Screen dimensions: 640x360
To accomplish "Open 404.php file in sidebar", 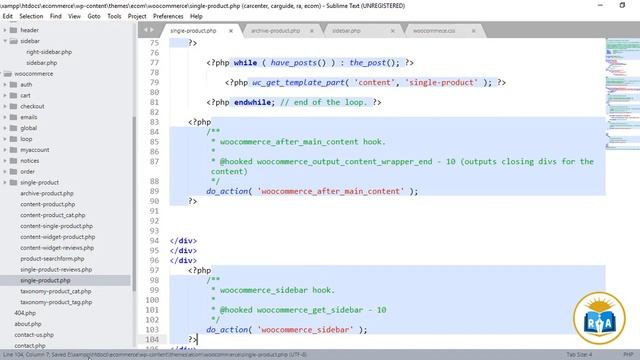I will 25,313.
